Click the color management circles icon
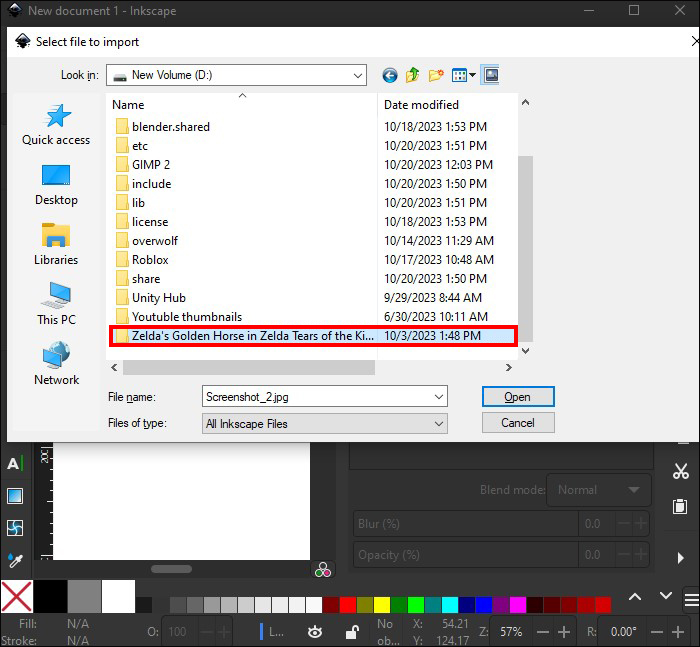The height and width of the screenshot is (647, 700). click(322, 570)
